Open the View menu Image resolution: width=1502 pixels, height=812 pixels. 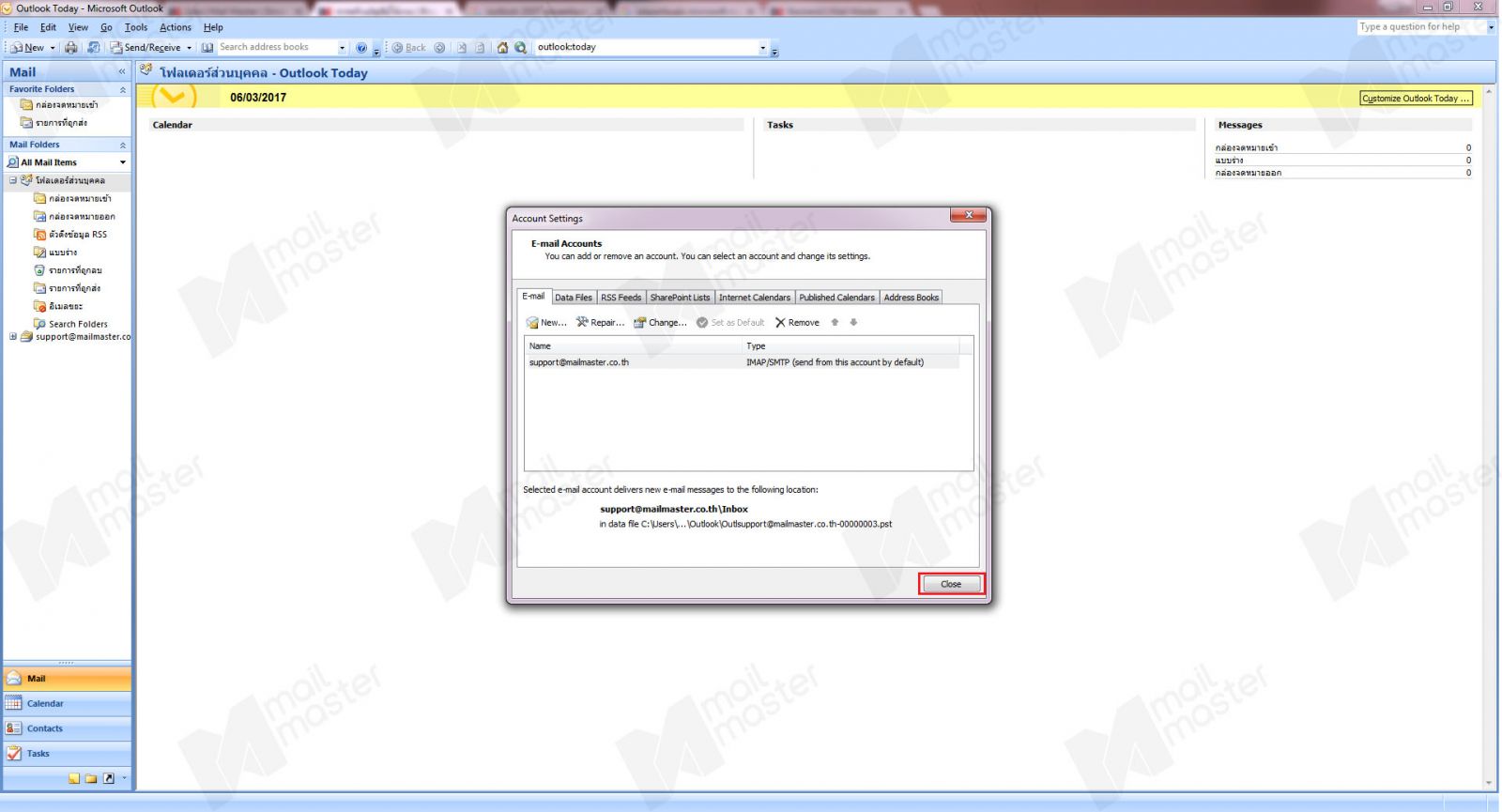click(78, 27)
